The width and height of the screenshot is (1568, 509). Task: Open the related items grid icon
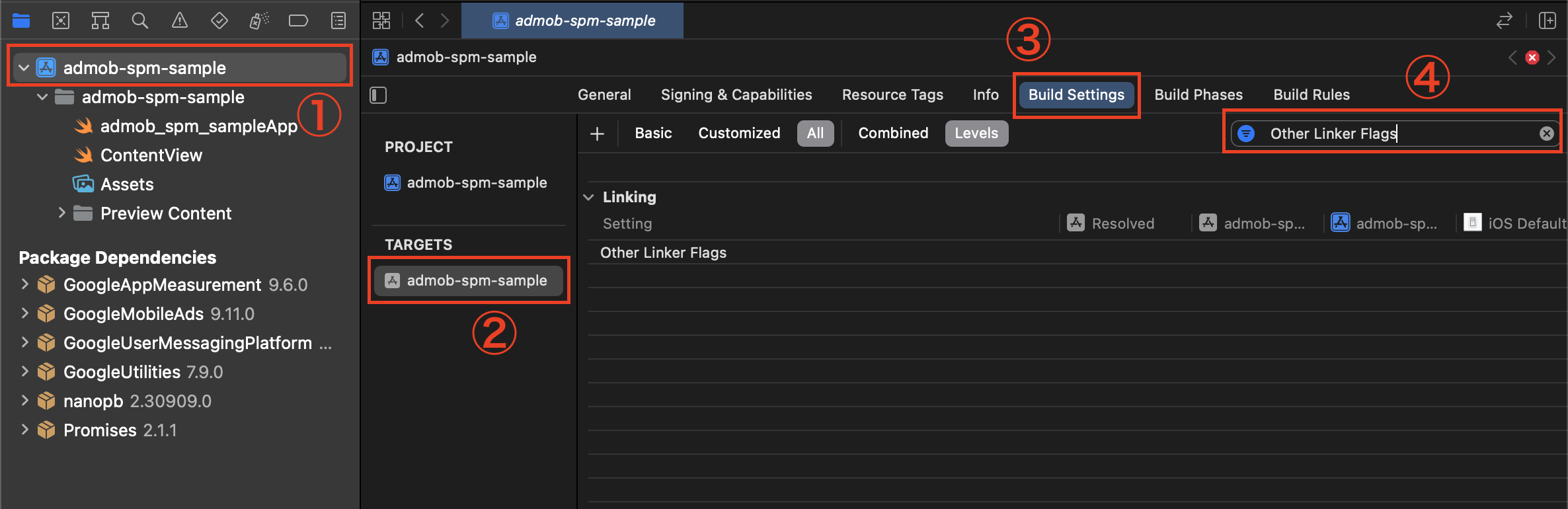[381, 20]
